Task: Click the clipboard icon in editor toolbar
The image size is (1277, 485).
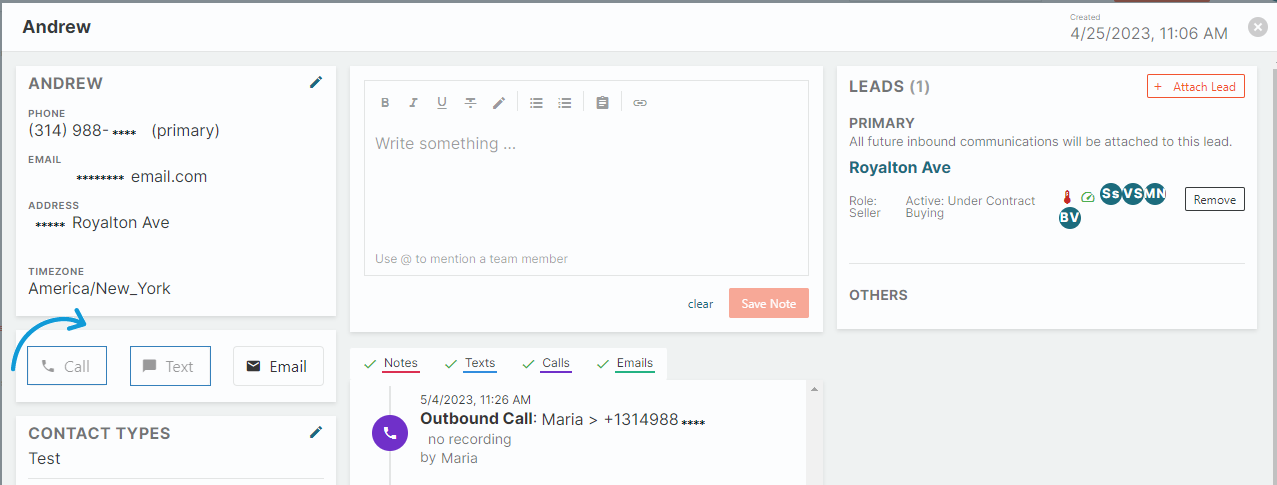Action: (602, 103)
